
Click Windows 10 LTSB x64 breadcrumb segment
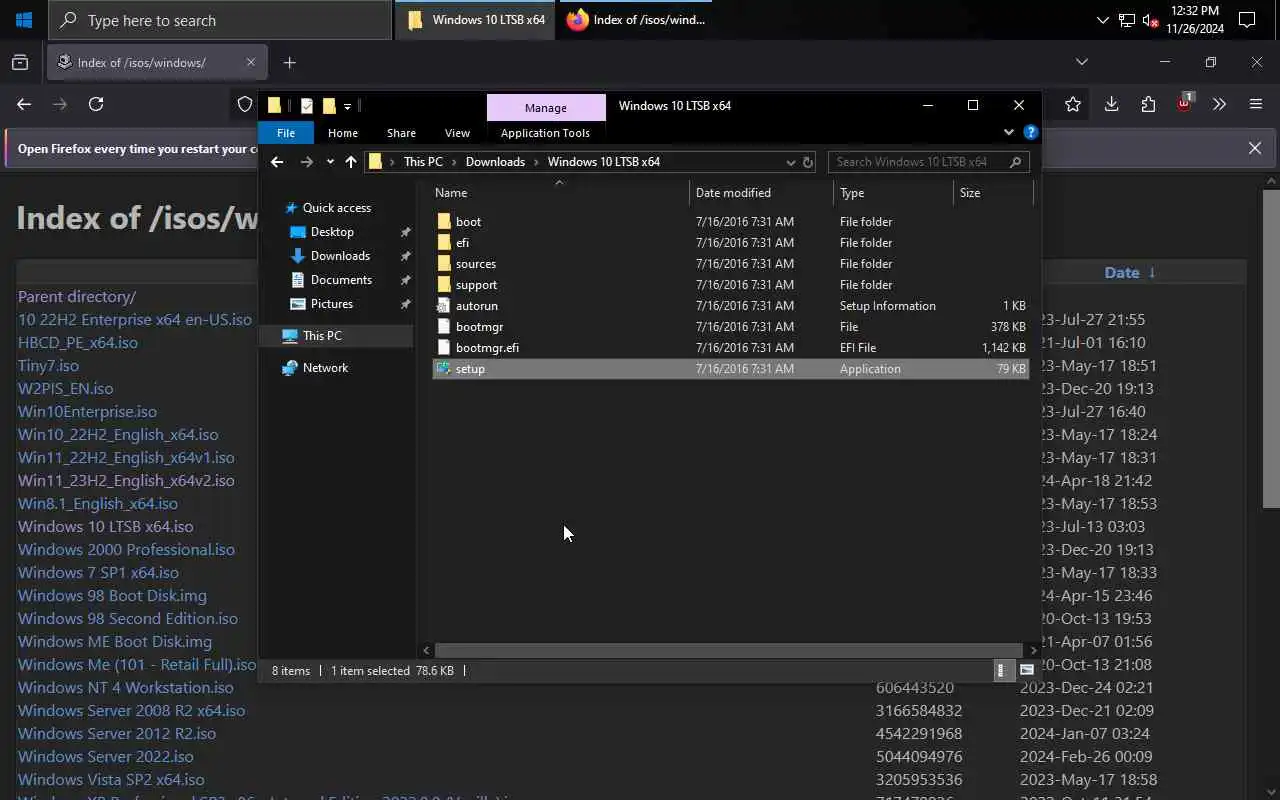[604, 162]
